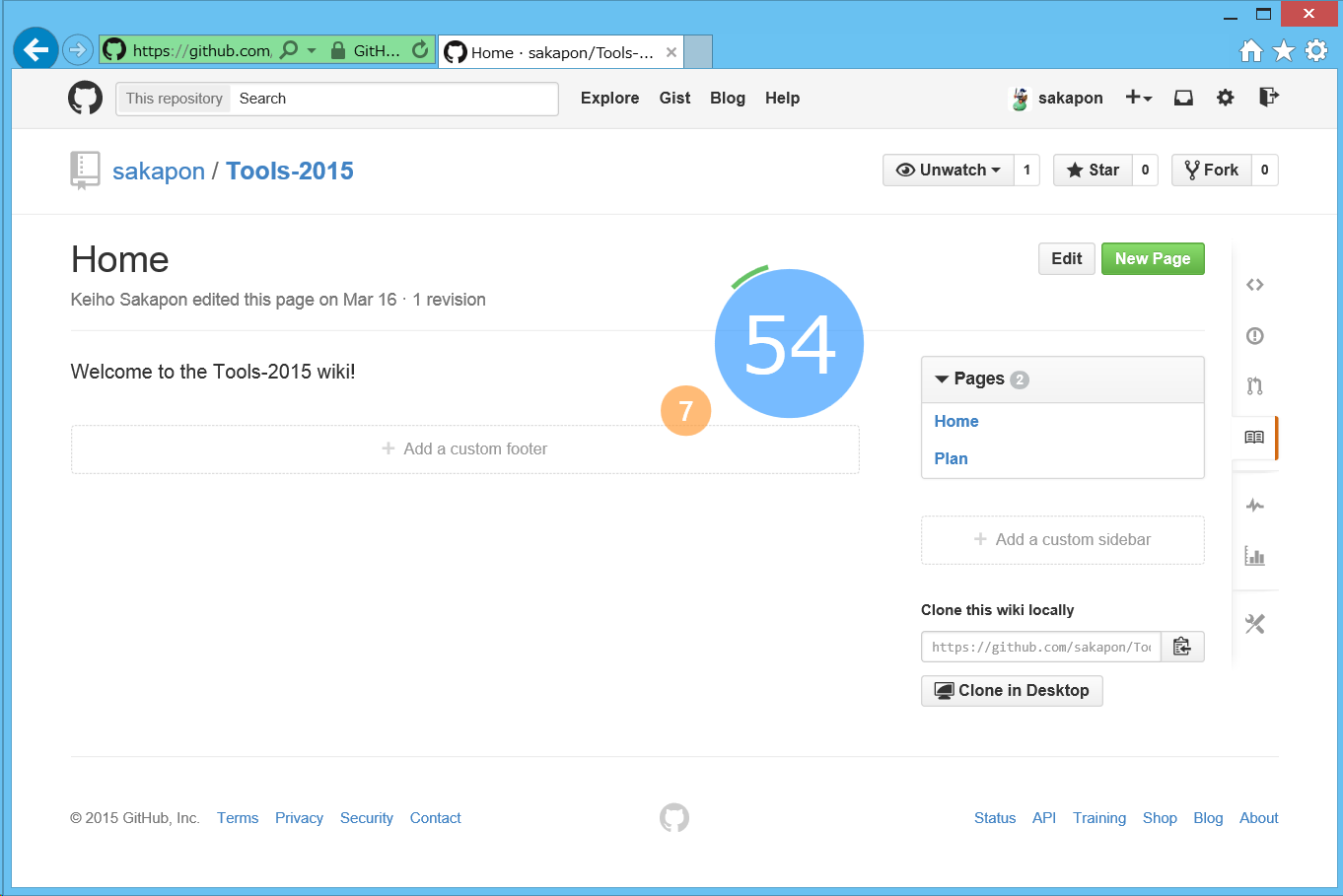This screenshot has height=896, width=1343.
Task: Click the Edit wiki page button
Action: tap(1067, 258)
